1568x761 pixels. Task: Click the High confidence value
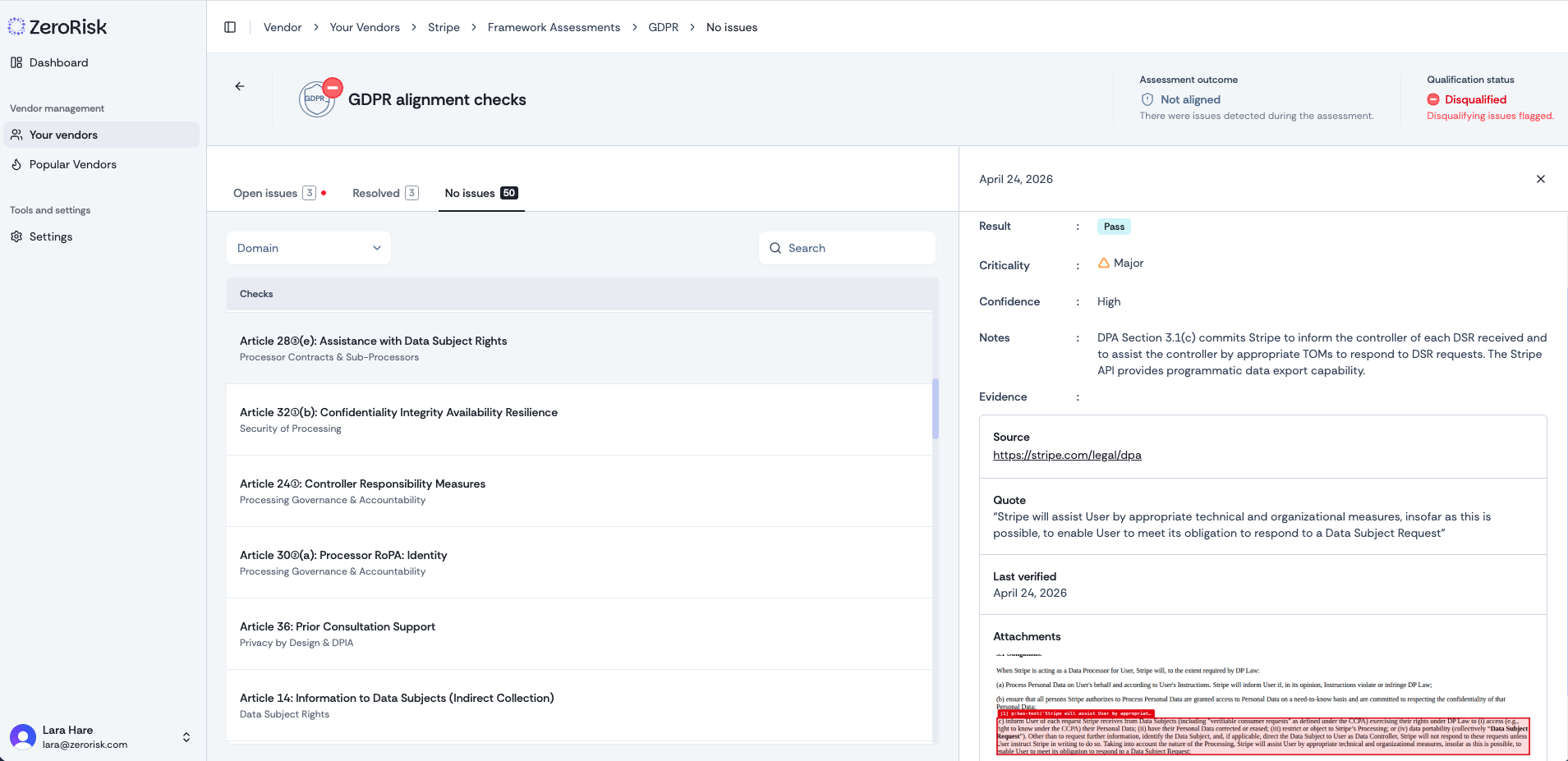(x=1109, y=301)
